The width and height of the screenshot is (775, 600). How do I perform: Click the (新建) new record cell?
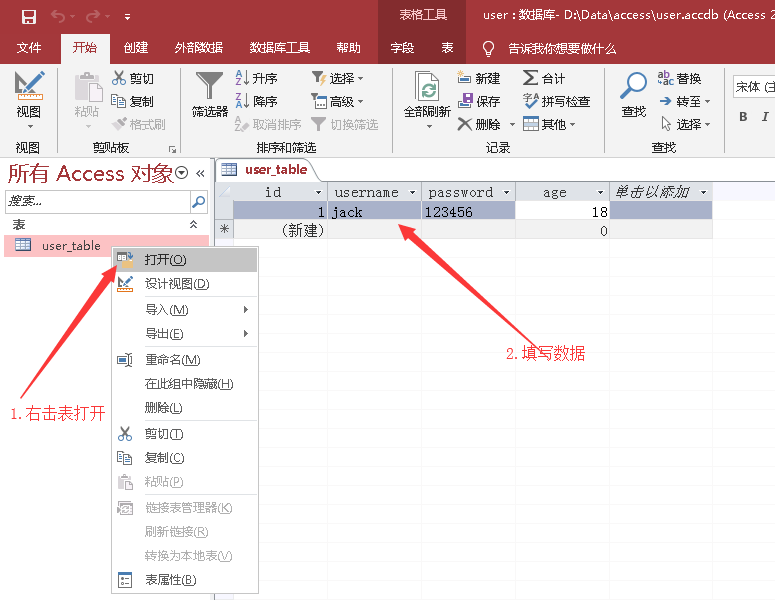(280, 230)
